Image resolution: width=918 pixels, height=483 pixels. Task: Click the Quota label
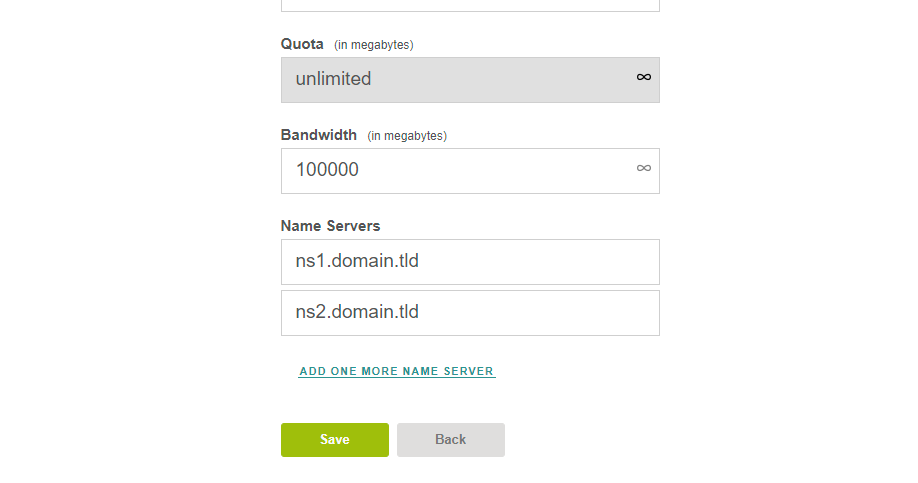point(302,44)
